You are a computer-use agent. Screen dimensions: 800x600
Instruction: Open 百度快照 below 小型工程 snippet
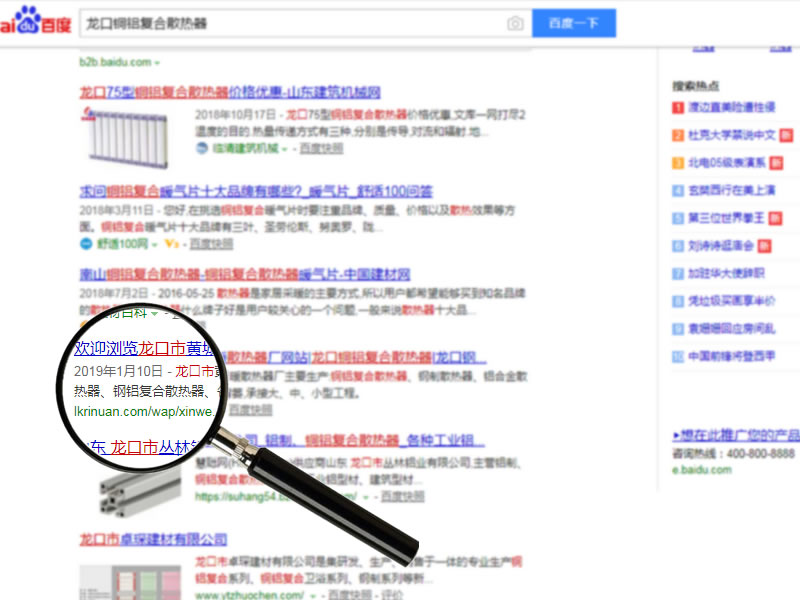(250, 410)
